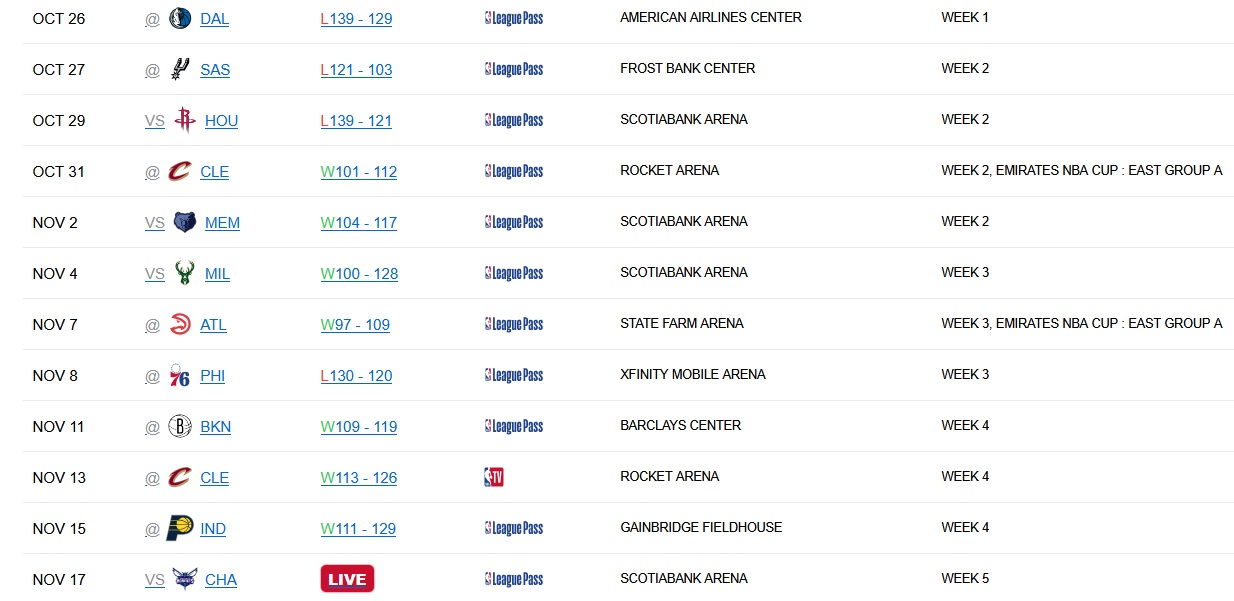
Task: Open League Pass for the Oct 26 game
Action: click(x=514, y=19)
